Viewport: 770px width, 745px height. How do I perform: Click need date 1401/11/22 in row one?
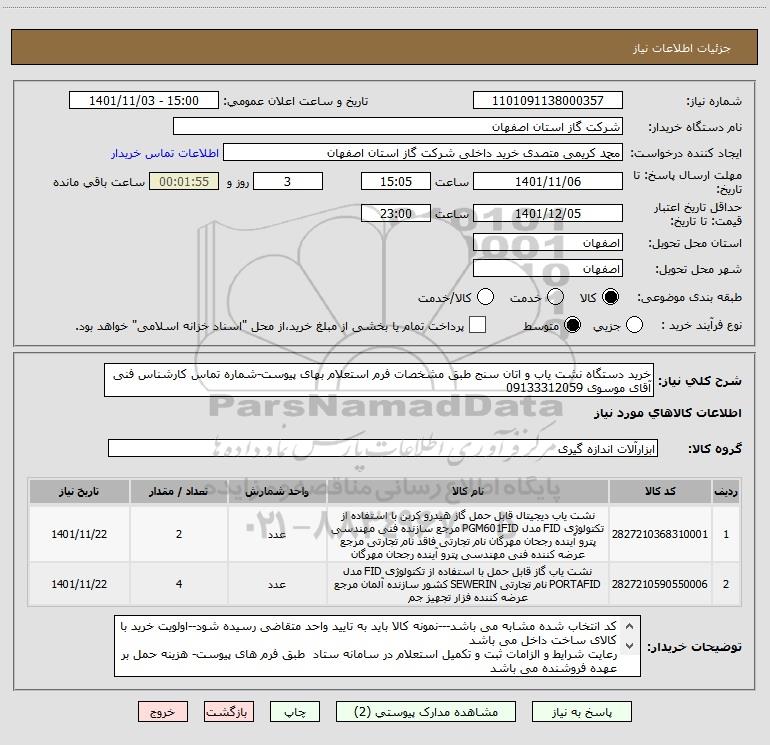click(79, 534)
